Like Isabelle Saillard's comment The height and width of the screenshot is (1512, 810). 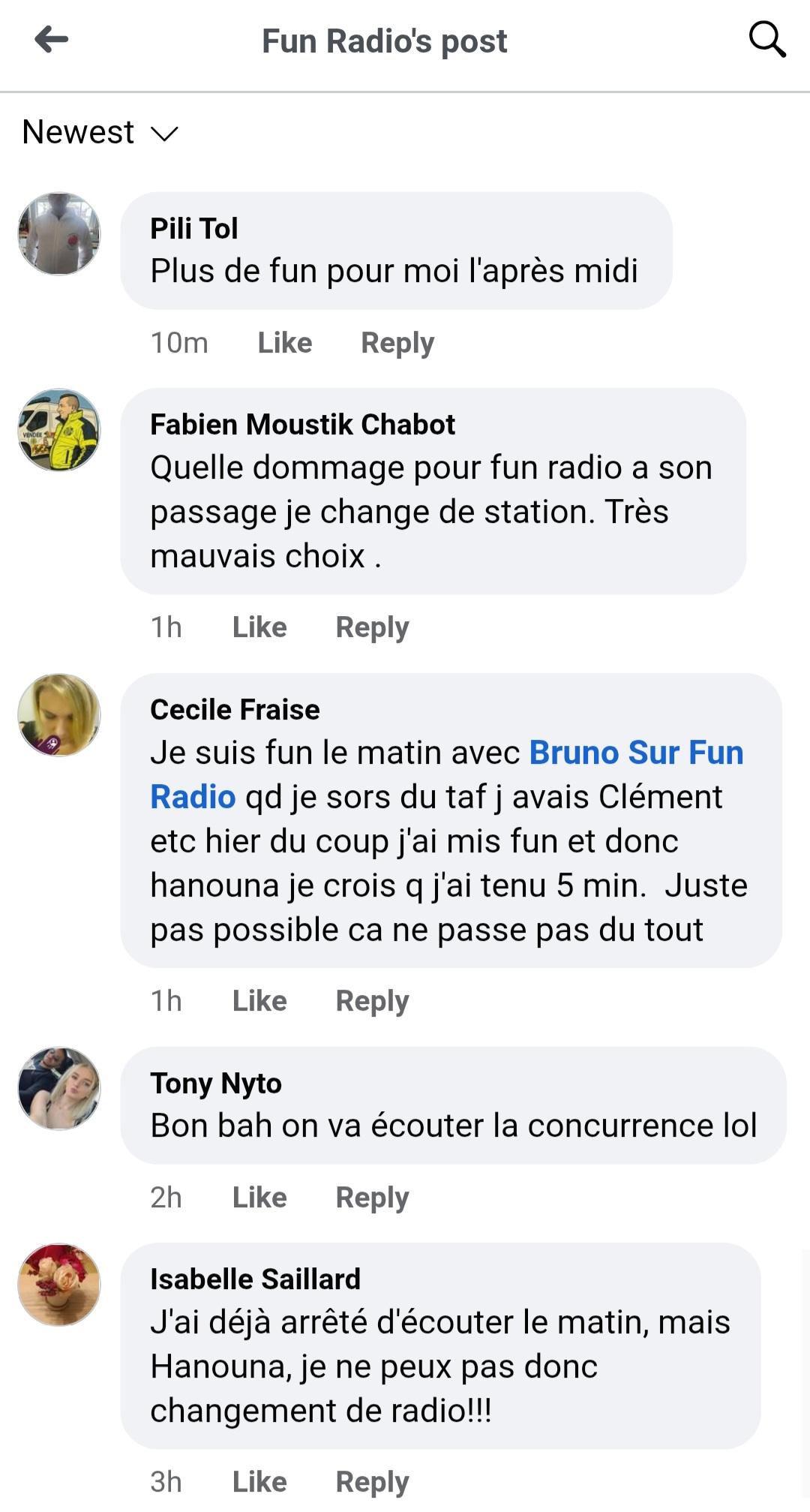(x=259, y=1482)
